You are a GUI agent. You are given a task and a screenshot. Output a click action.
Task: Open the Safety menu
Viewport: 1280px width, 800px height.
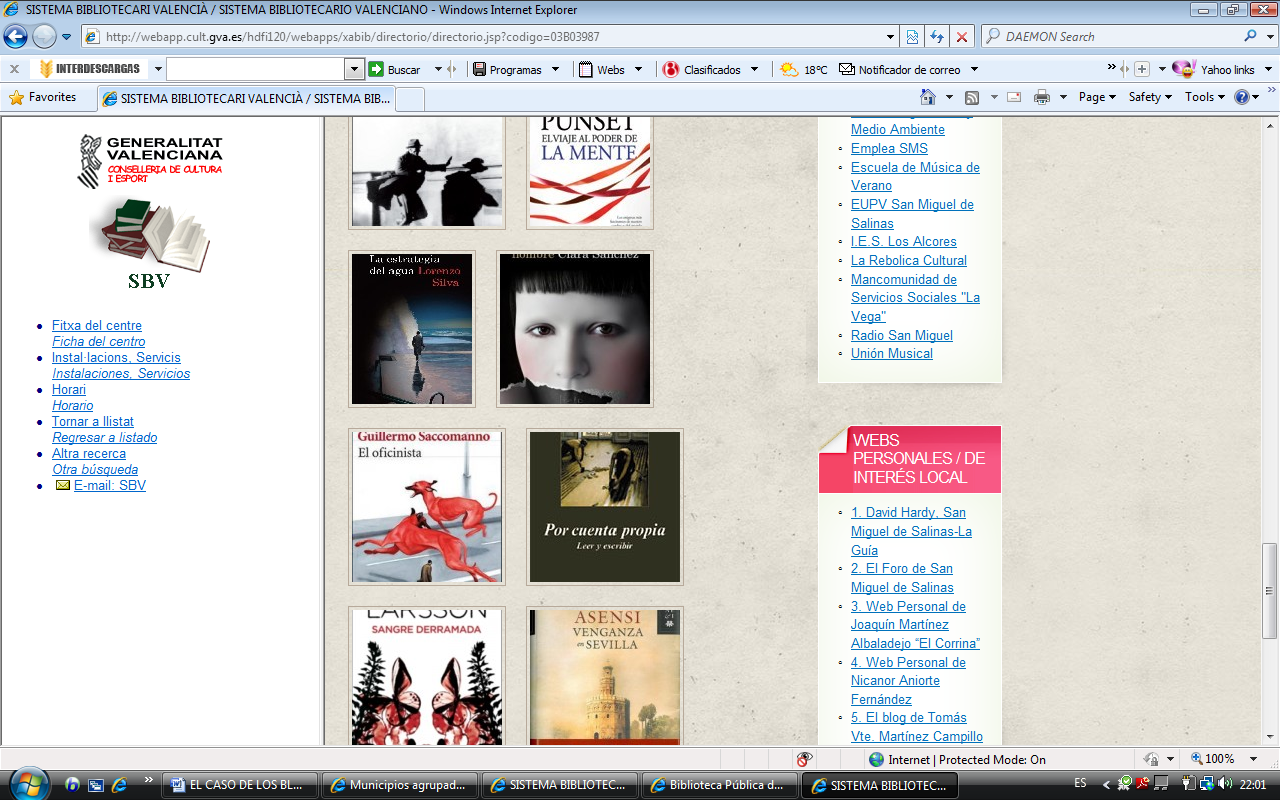pyautogui.click(x=1150, y=97)
